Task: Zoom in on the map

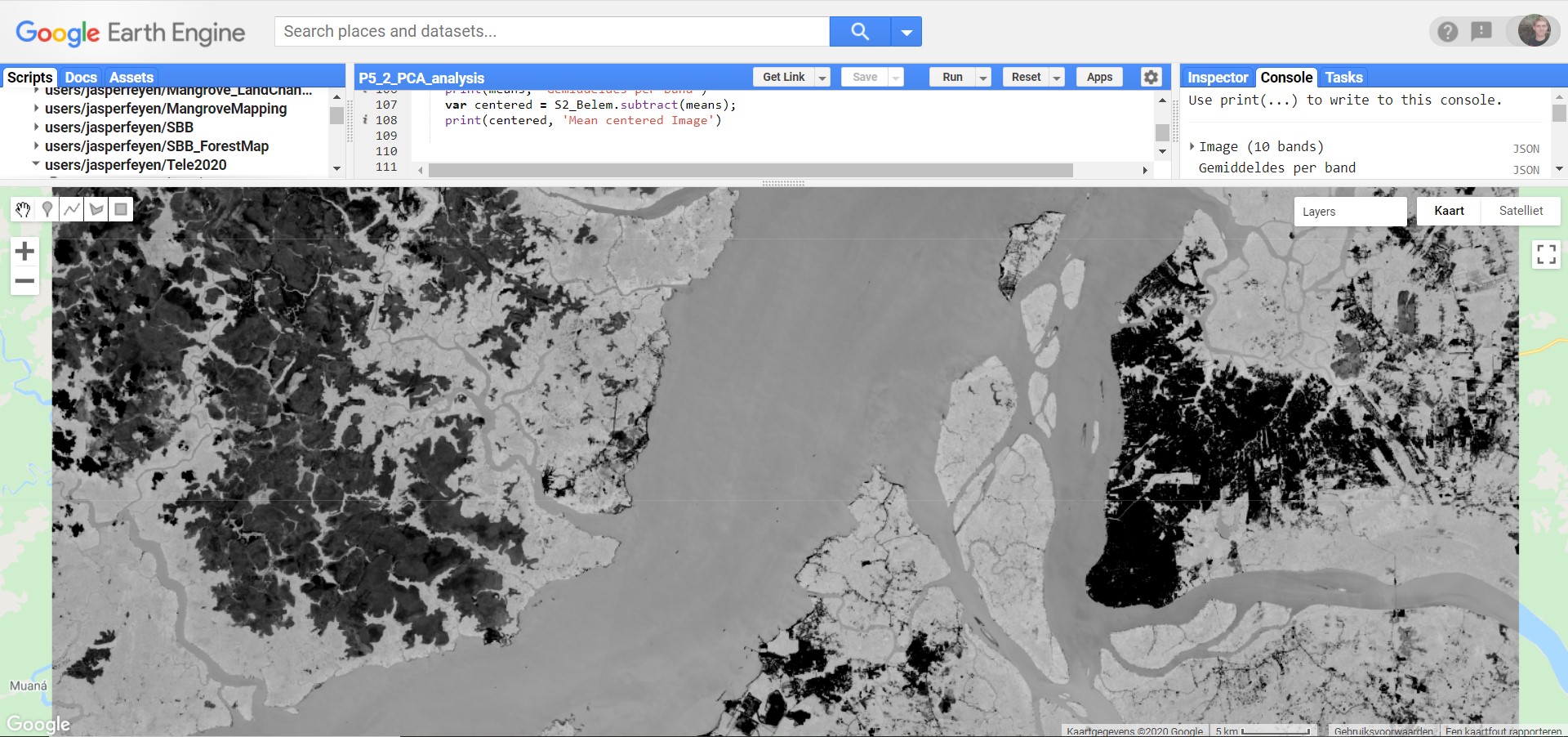Action: pos(24,252)
